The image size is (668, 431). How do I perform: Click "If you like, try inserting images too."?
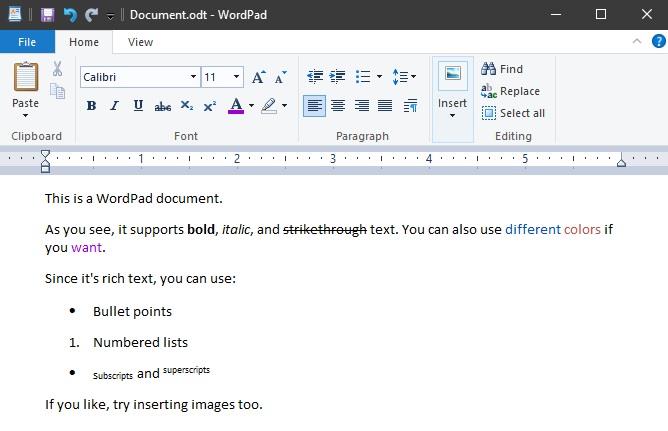[154, 404]
